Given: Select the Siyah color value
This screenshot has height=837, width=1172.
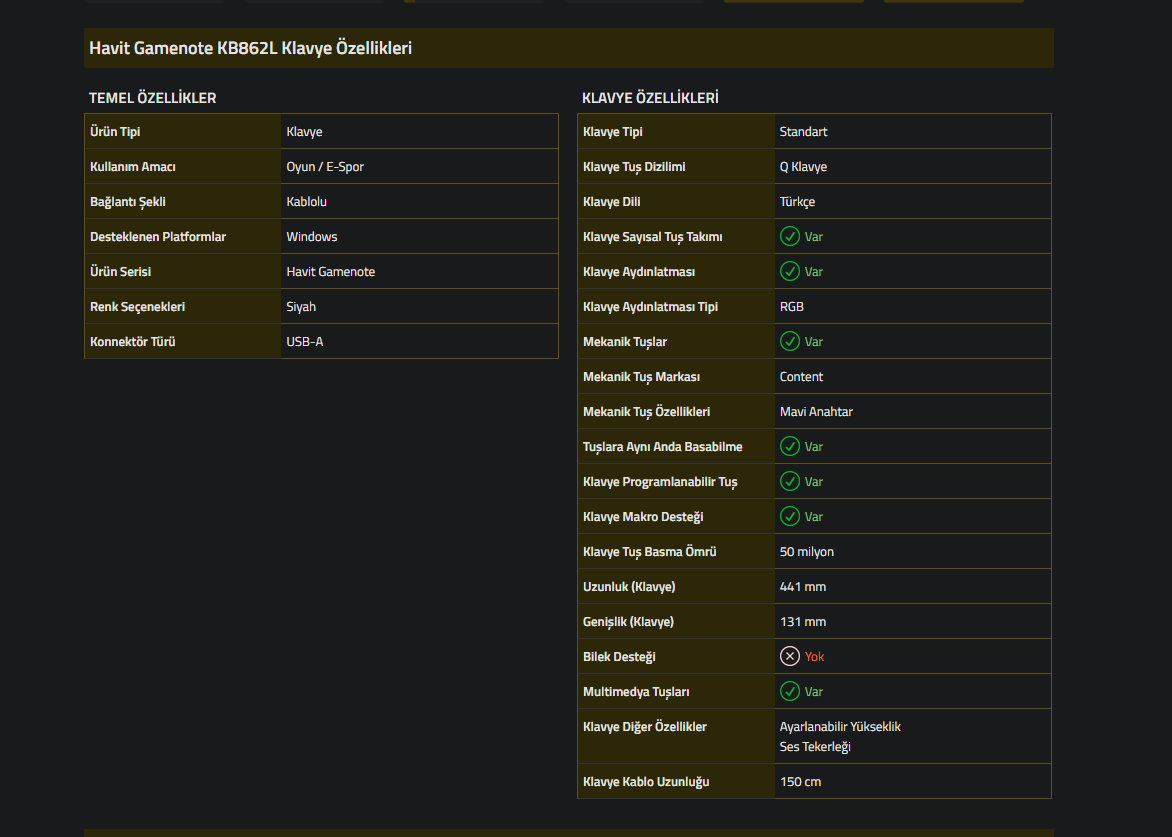Looking at the screenshot, I should point(301,306).
